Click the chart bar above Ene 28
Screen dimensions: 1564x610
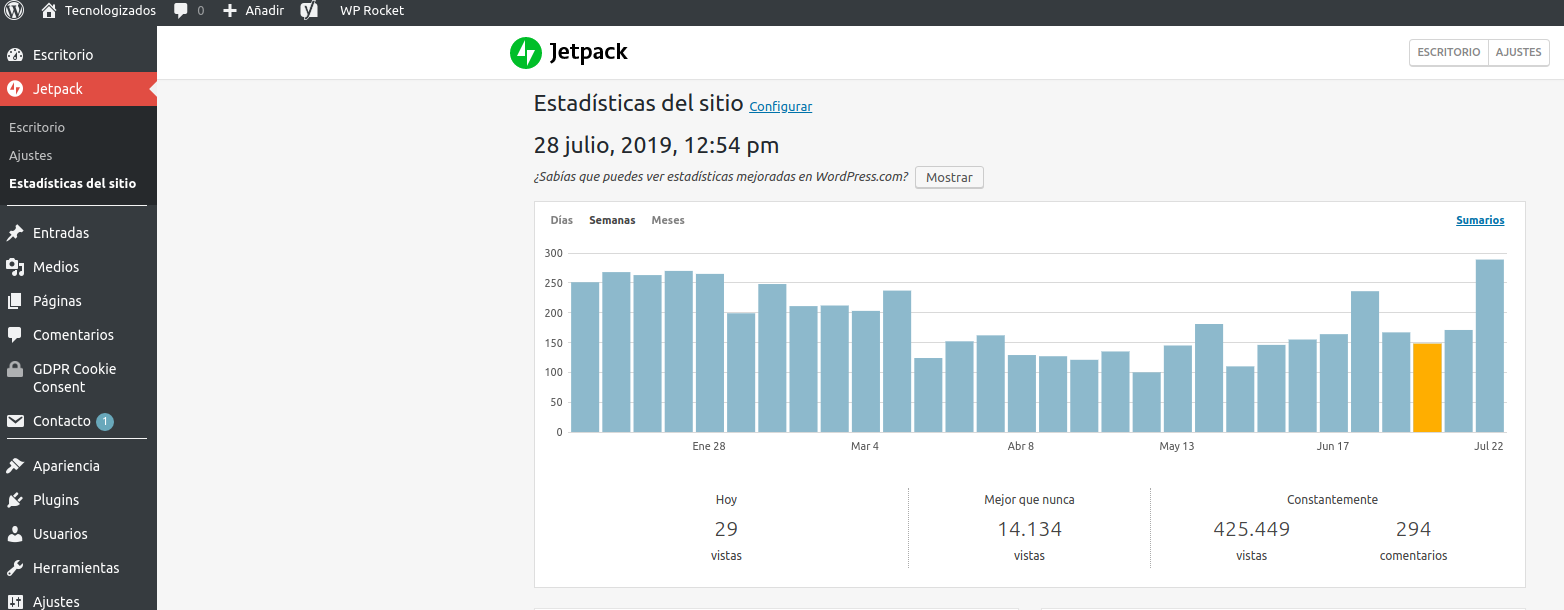709,353
